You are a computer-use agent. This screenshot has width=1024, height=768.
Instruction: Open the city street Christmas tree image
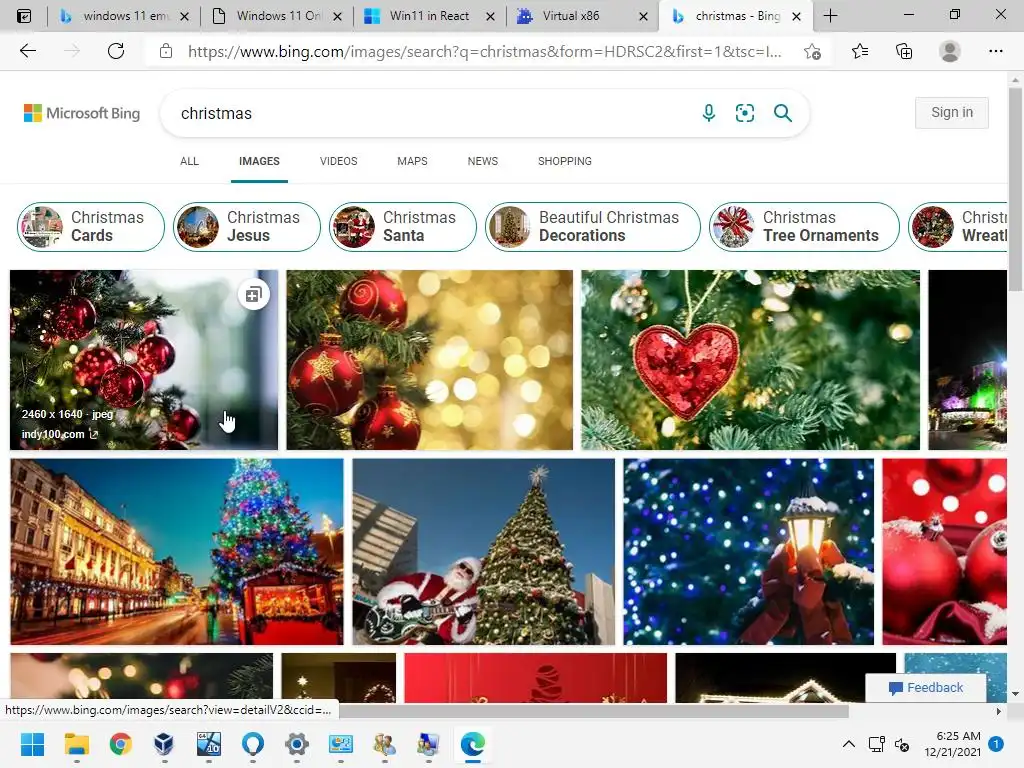[x=177, y=552]
